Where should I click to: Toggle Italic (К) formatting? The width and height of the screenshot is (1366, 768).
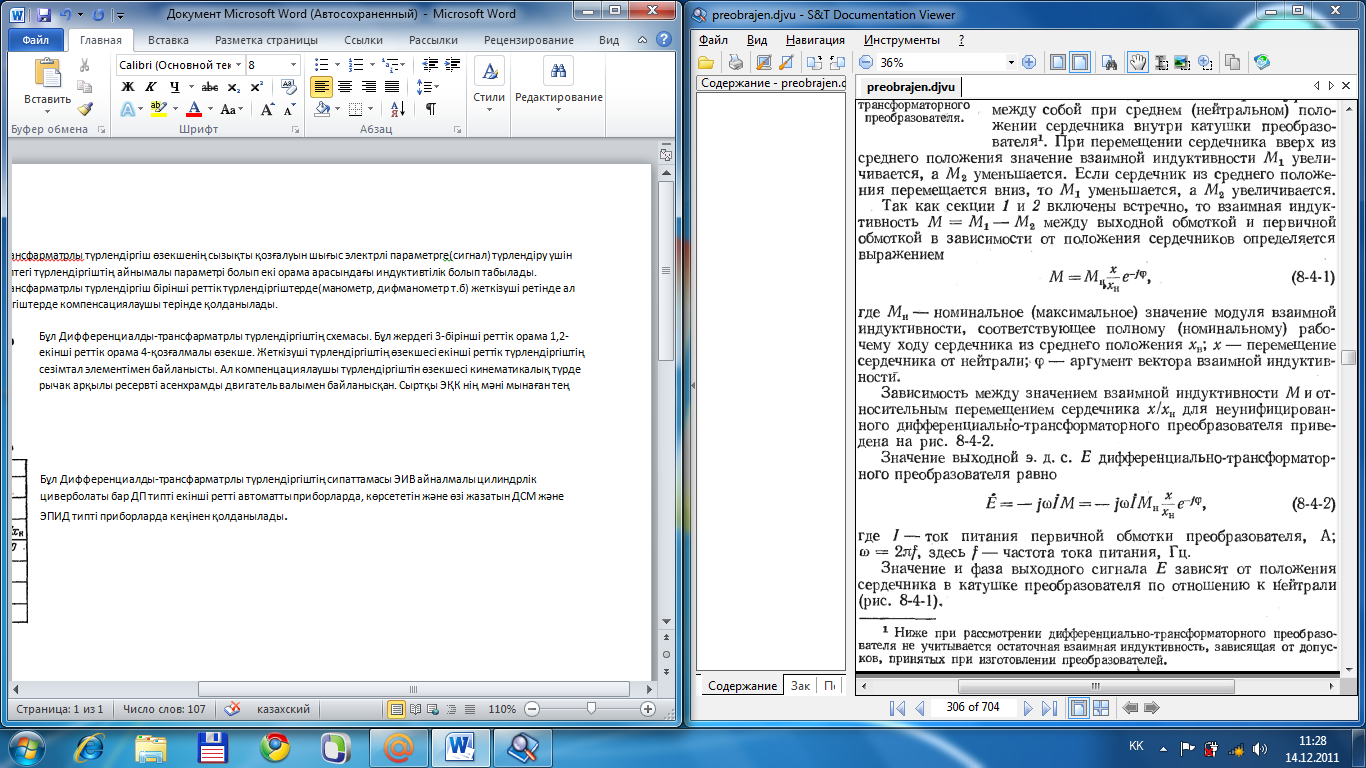pyautogui.click(x=150, y=87)
